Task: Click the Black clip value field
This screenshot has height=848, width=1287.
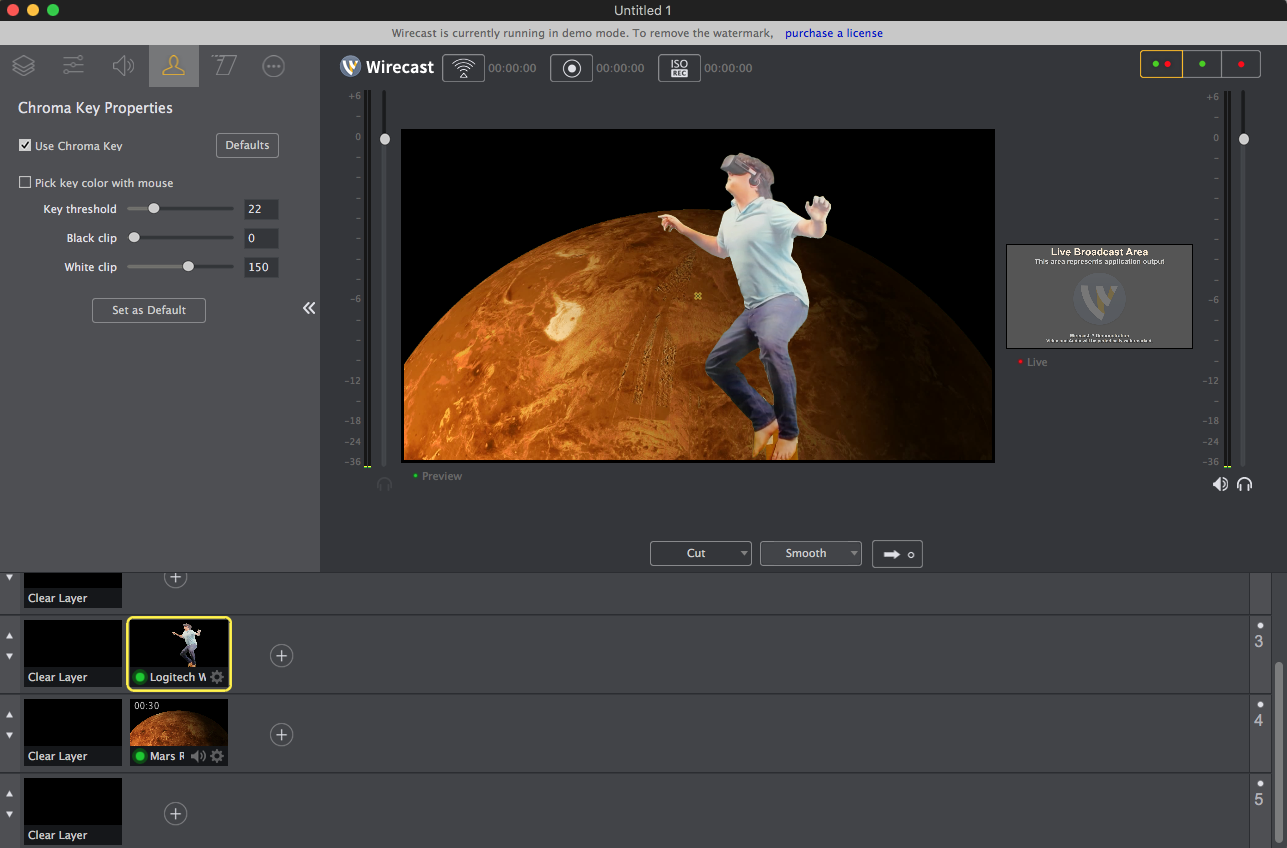Action: (261, 238)
